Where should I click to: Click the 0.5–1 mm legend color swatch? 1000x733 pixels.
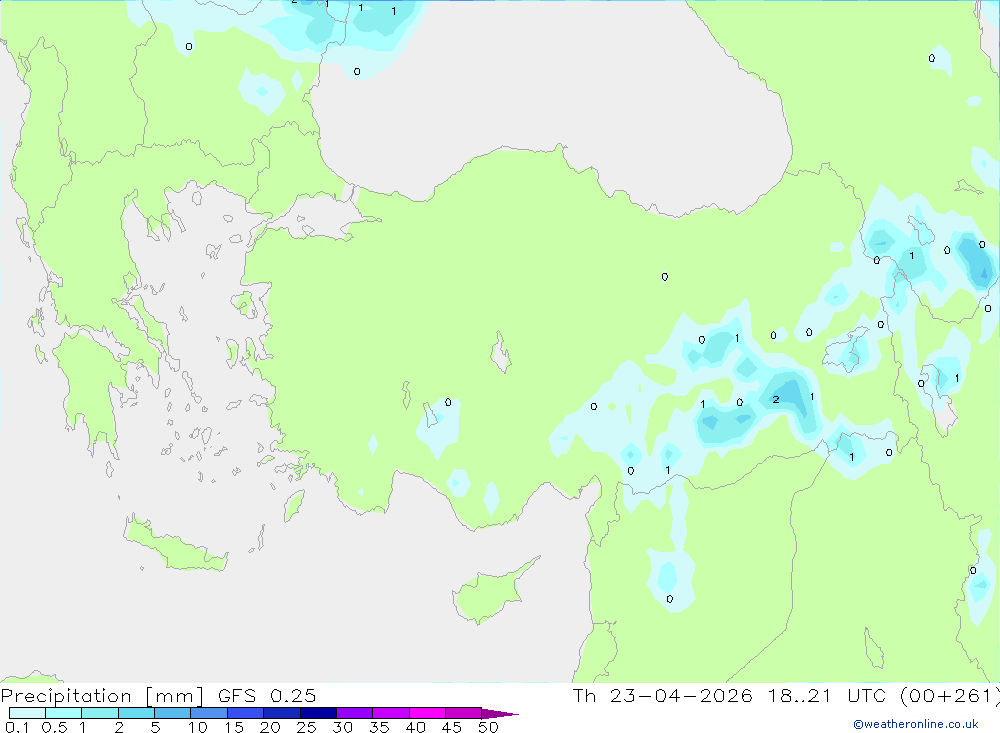point(63,713)
